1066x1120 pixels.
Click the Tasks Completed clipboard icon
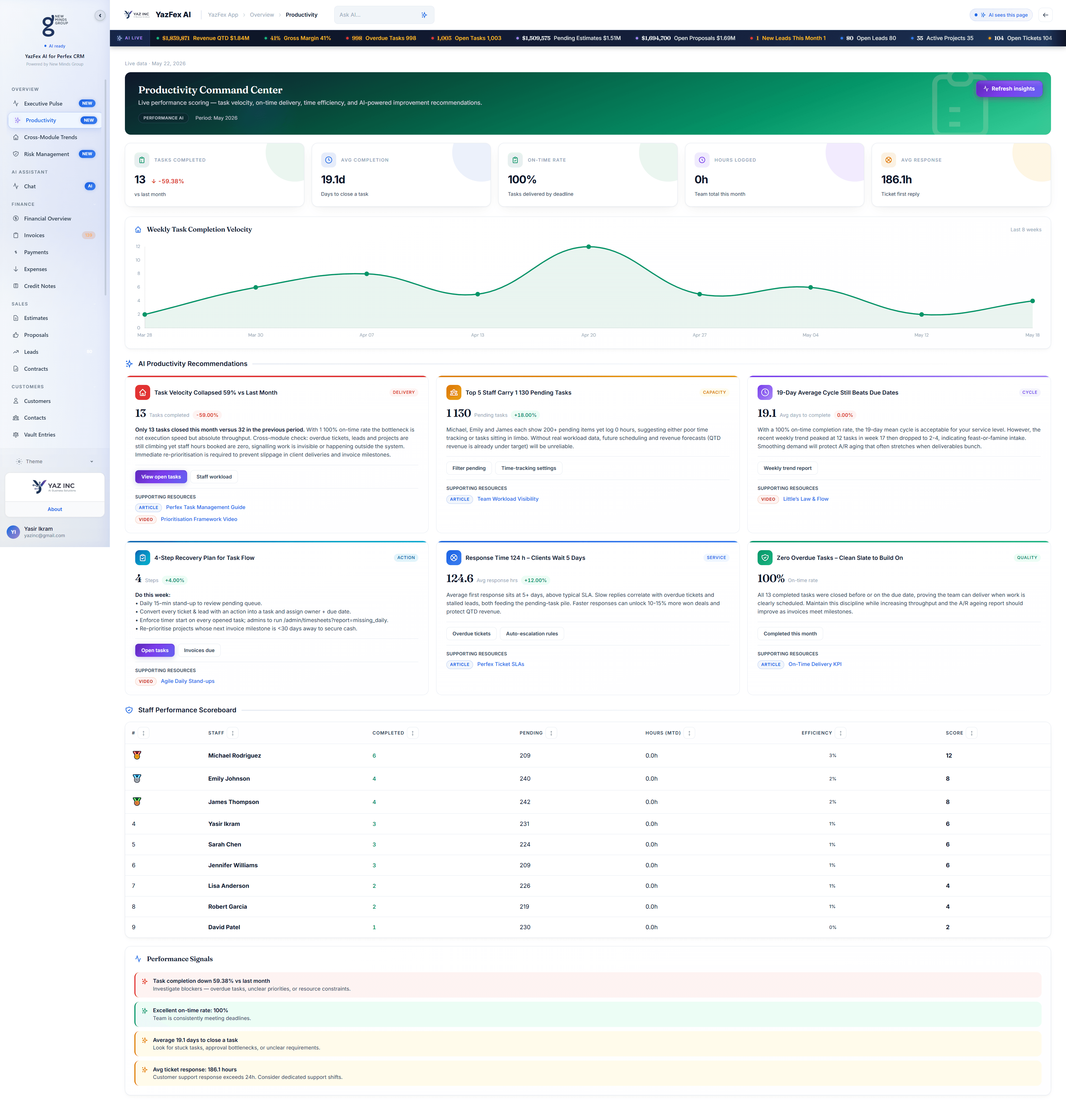point(142,160)
